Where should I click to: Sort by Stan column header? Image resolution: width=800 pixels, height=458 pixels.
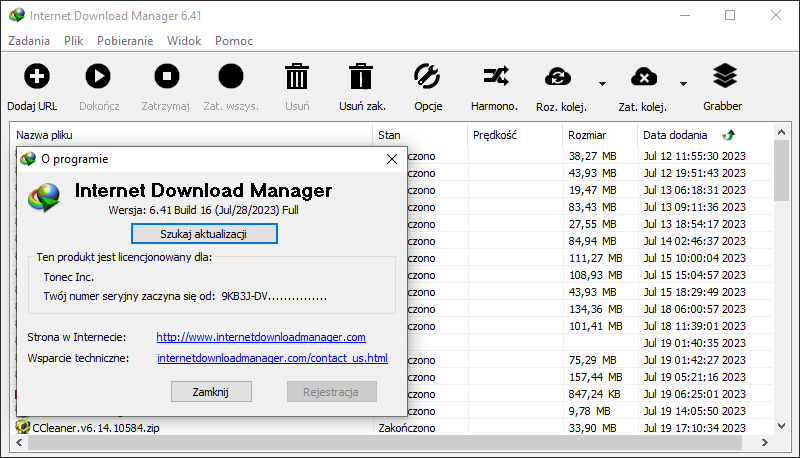tap(420, 135)
